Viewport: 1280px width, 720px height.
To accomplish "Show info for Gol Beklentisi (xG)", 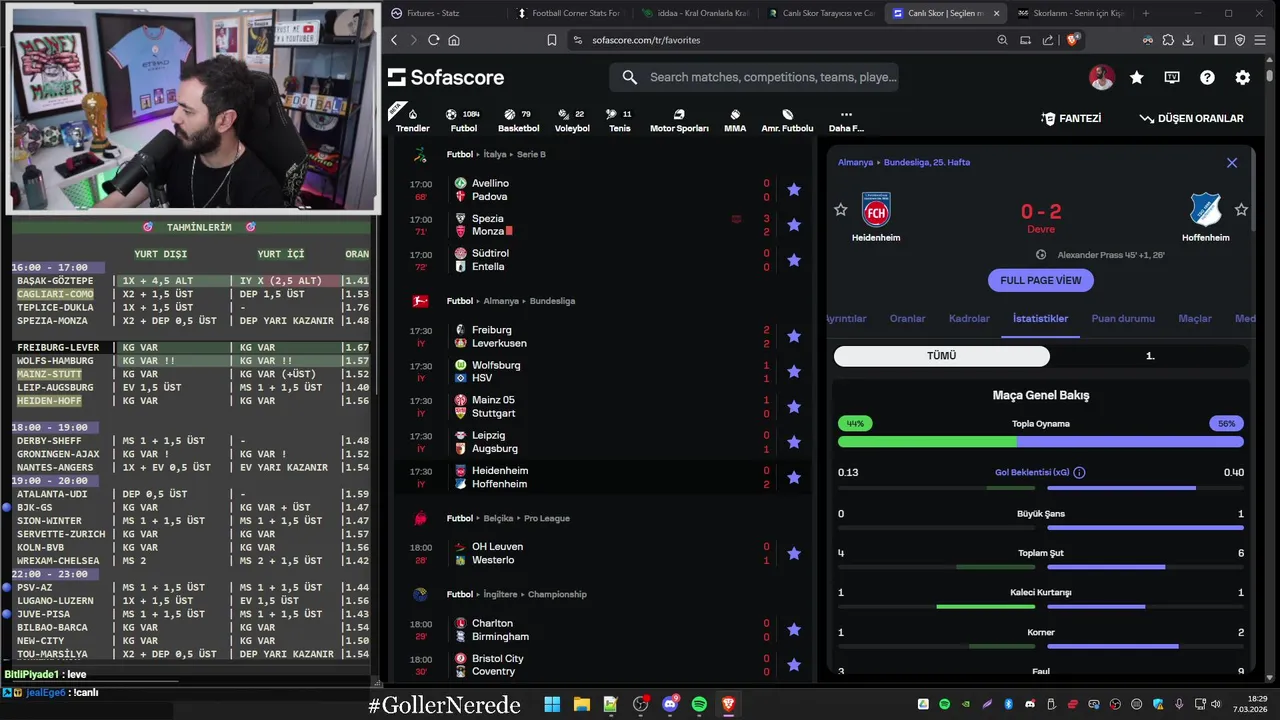I will [1079, 473].
